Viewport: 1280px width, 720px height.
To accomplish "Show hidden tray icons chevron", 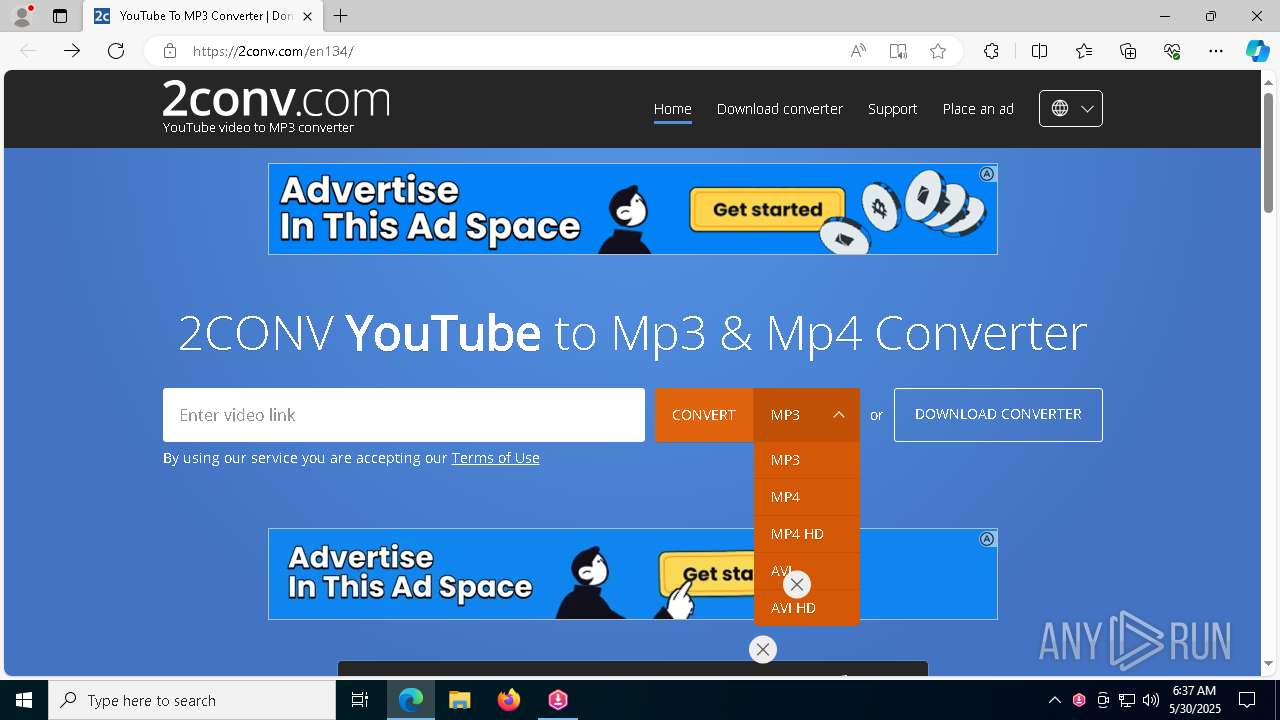I will pyautogui.click(x=1054, y=700).
